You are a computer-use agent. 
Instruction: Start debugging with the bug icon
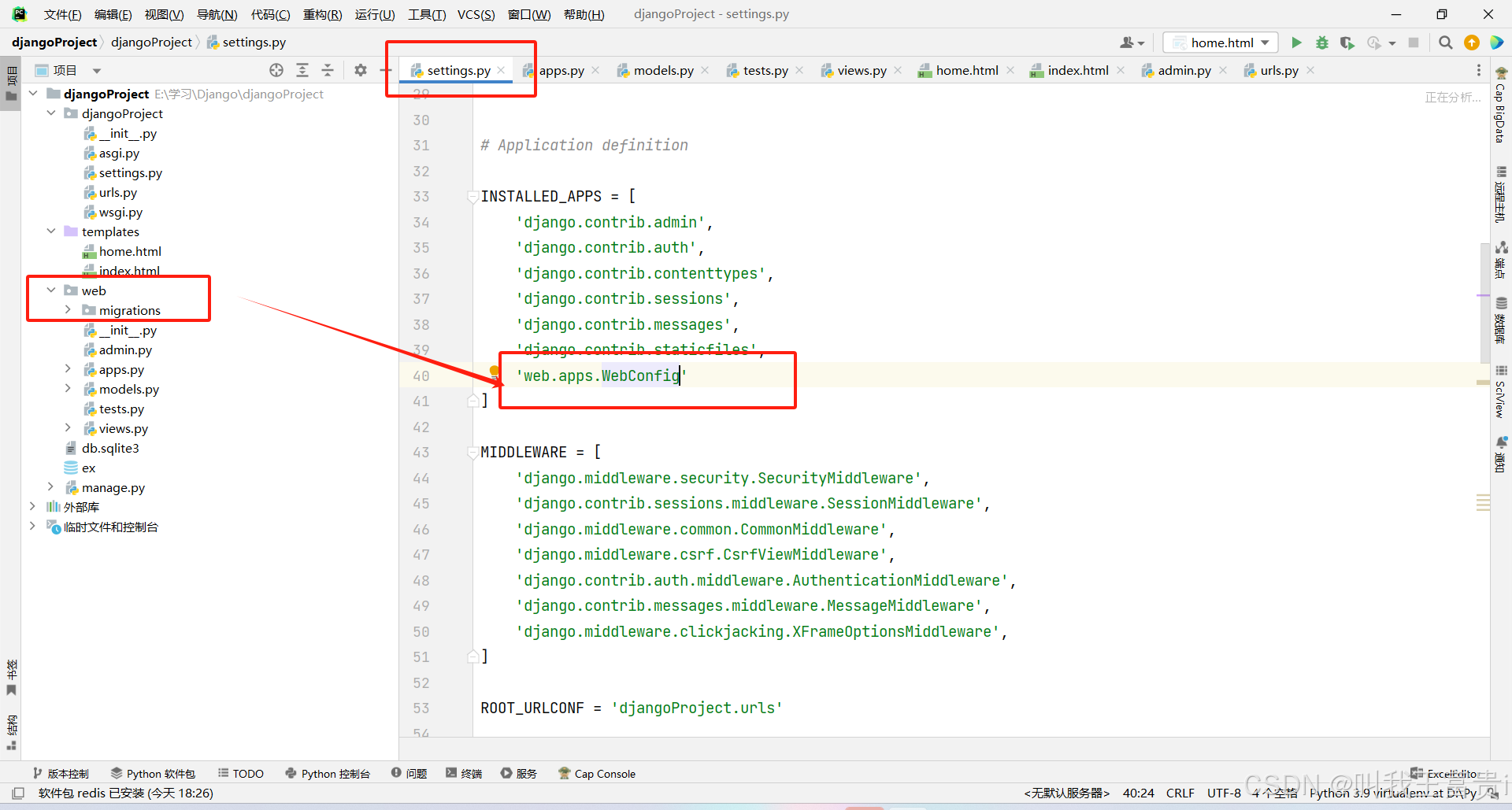pos(1322,43)
